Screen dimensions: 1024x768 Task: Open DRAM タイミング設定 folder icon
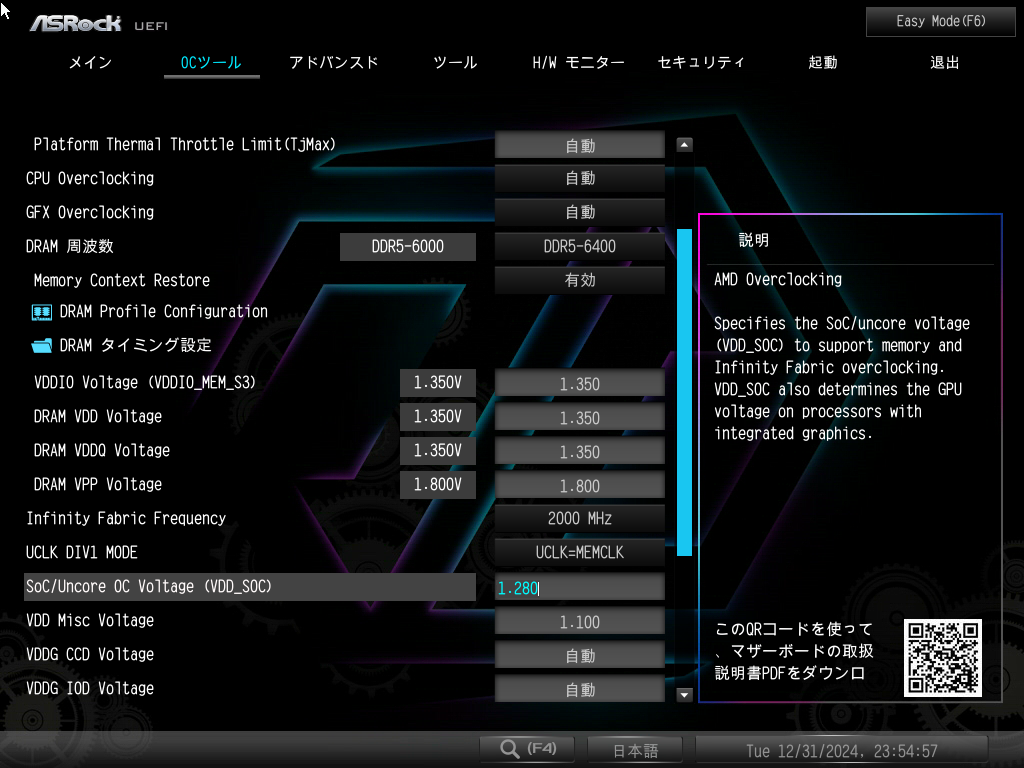click(42, 345)
